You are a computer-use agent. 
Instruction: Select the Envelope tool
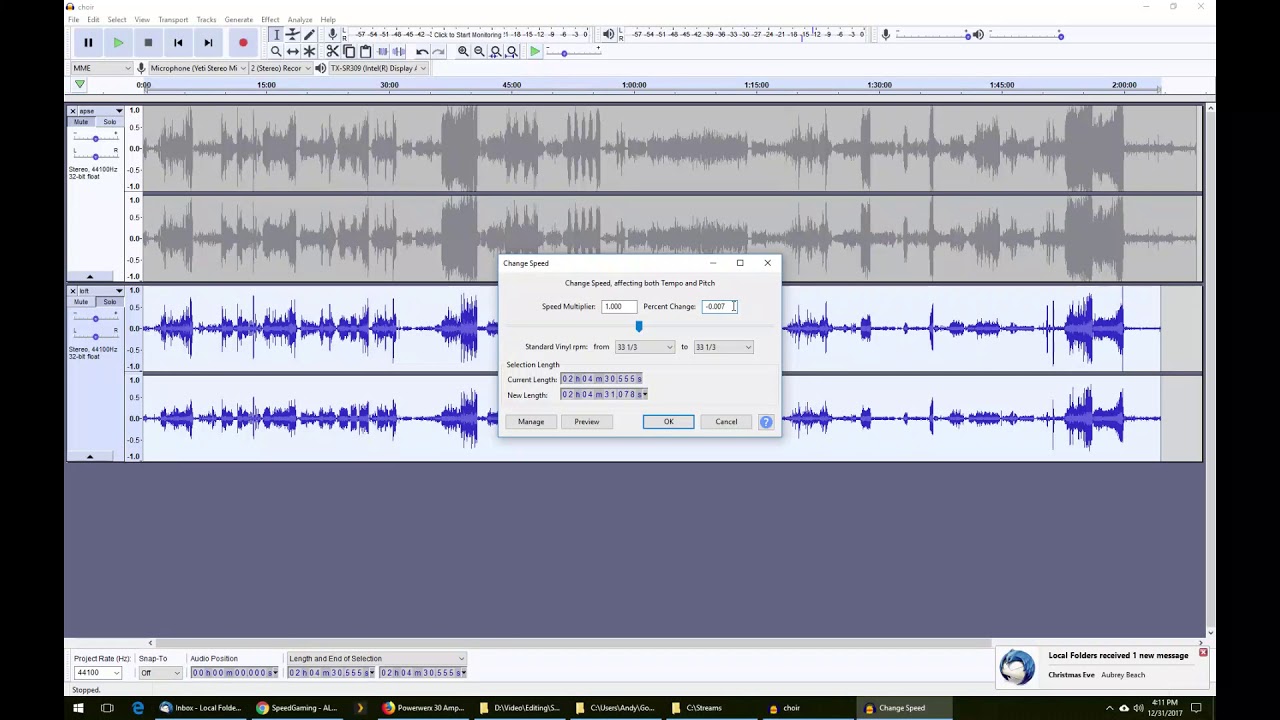click(292, 35)
